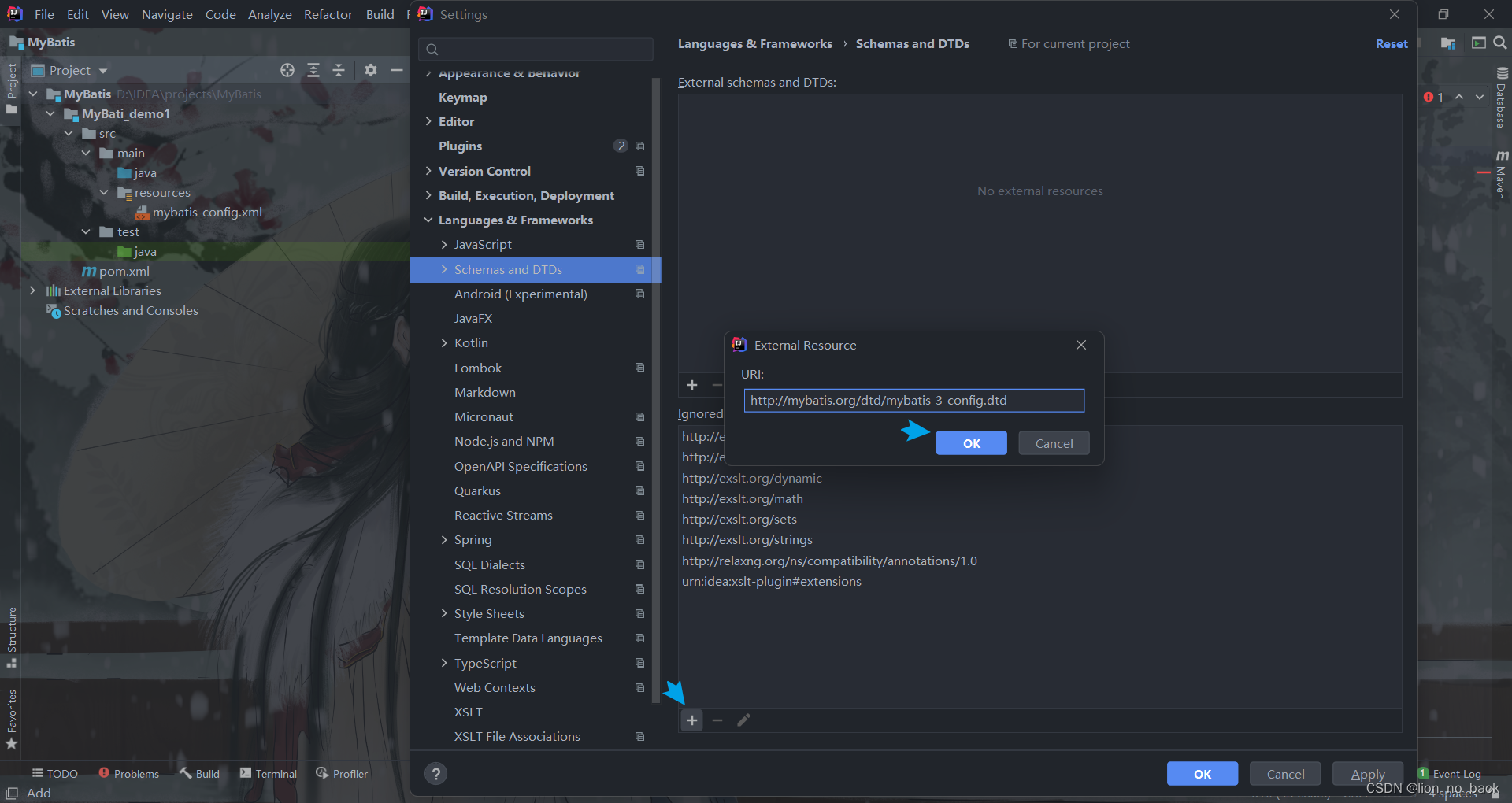Open the Maven tool window
Screen dimensions: 1512x803
click(x=1502, y=175)
